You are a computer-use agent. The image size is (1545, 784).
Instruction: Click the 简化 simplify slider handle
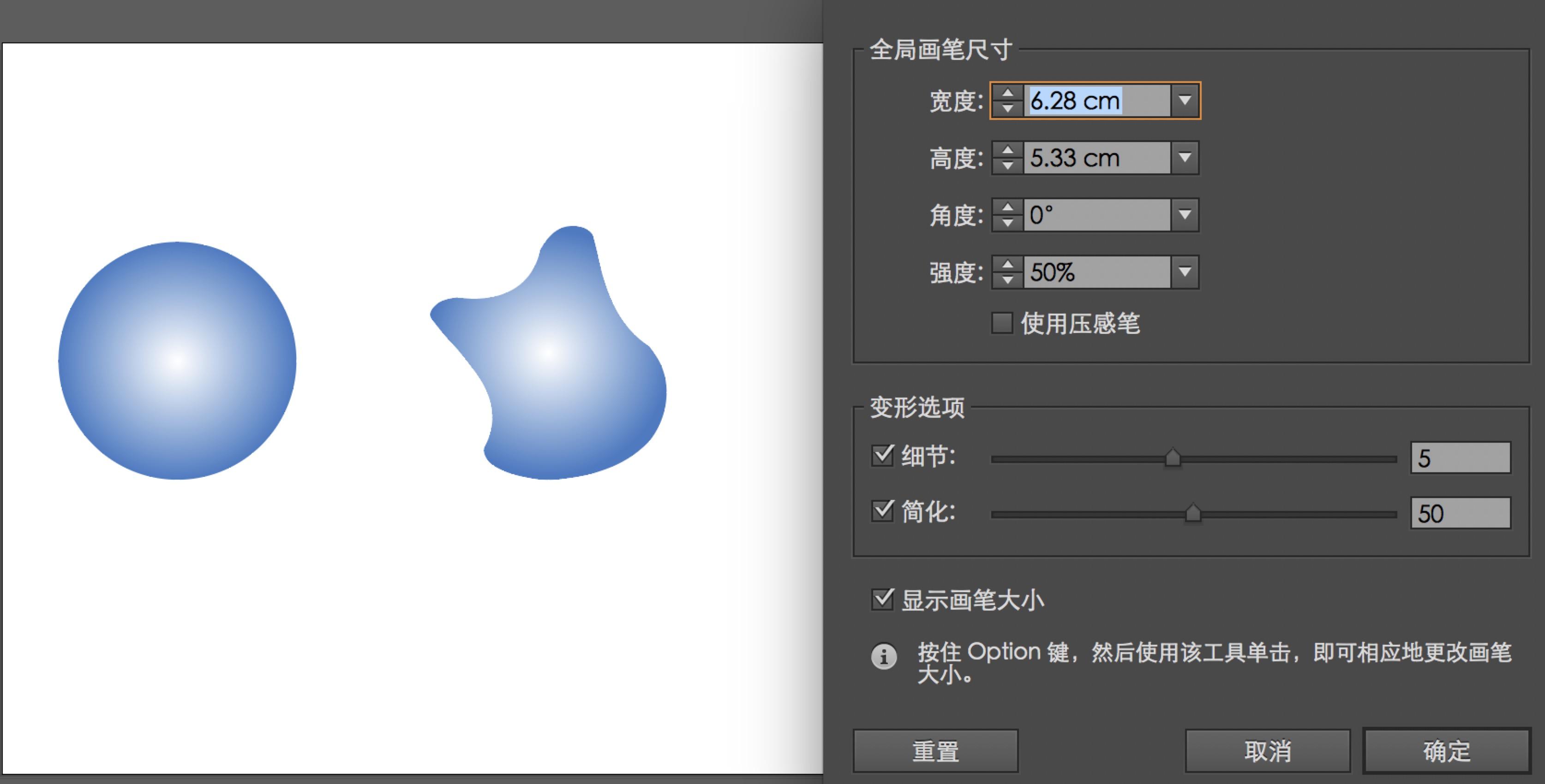point(1193,513)
